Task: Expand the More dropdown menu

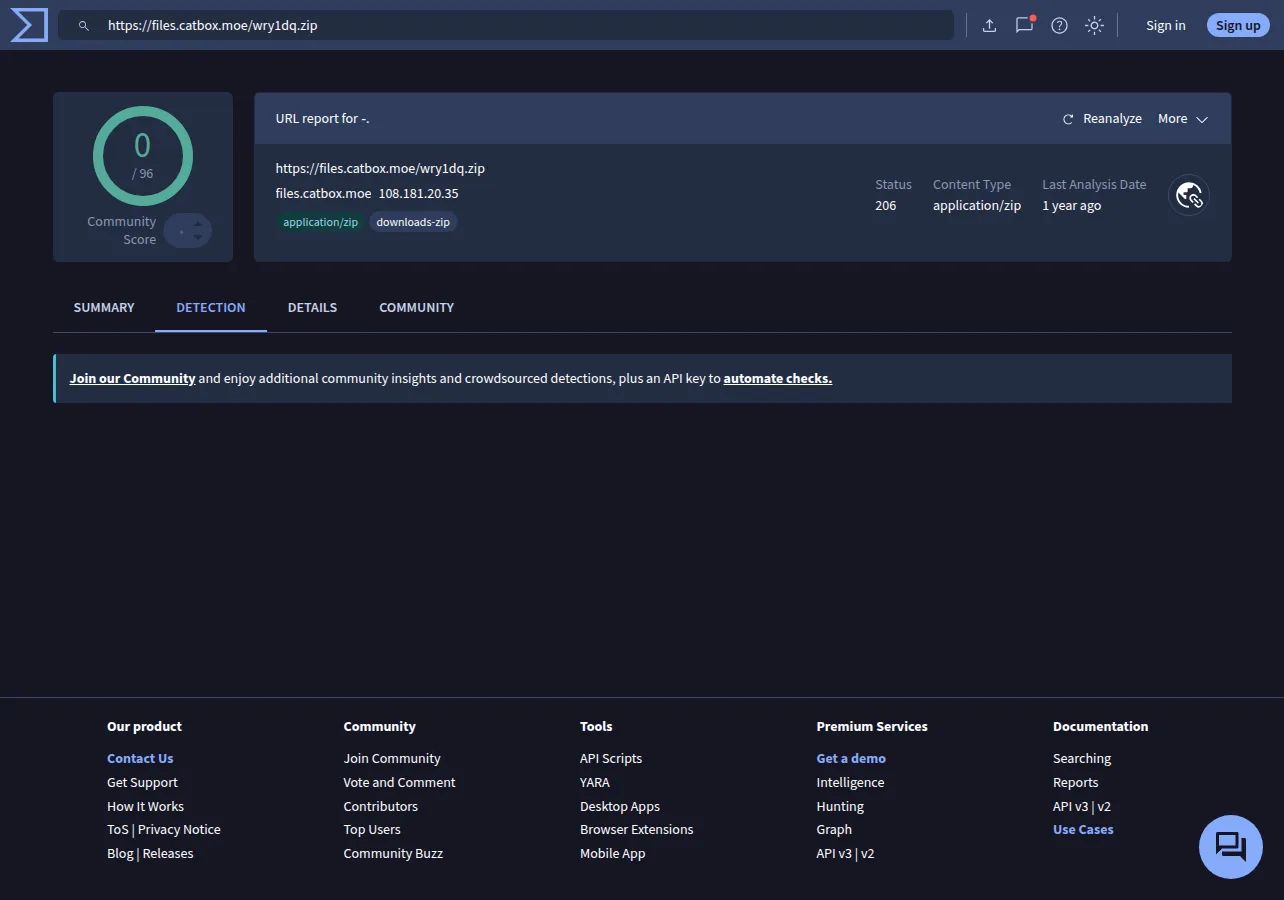Action: (1183, 119)
